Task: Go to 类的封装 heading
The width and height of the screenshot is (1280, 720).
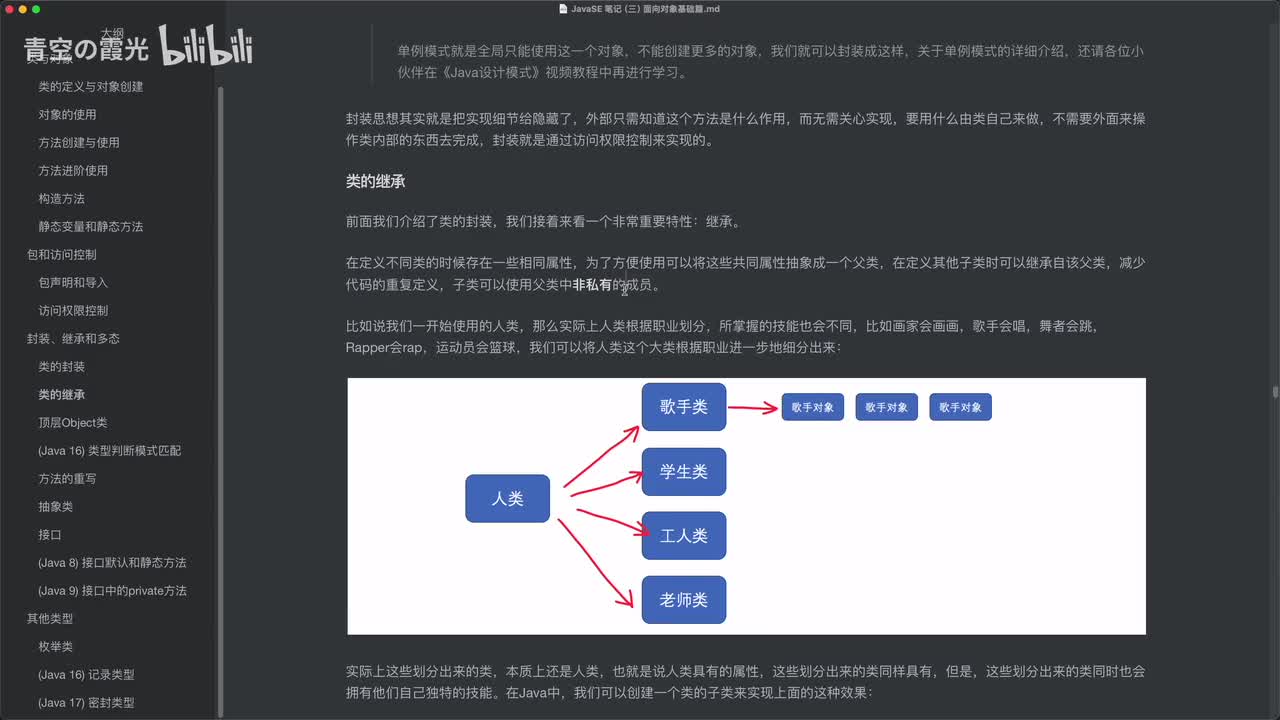Action: click(x=62, y=367)
